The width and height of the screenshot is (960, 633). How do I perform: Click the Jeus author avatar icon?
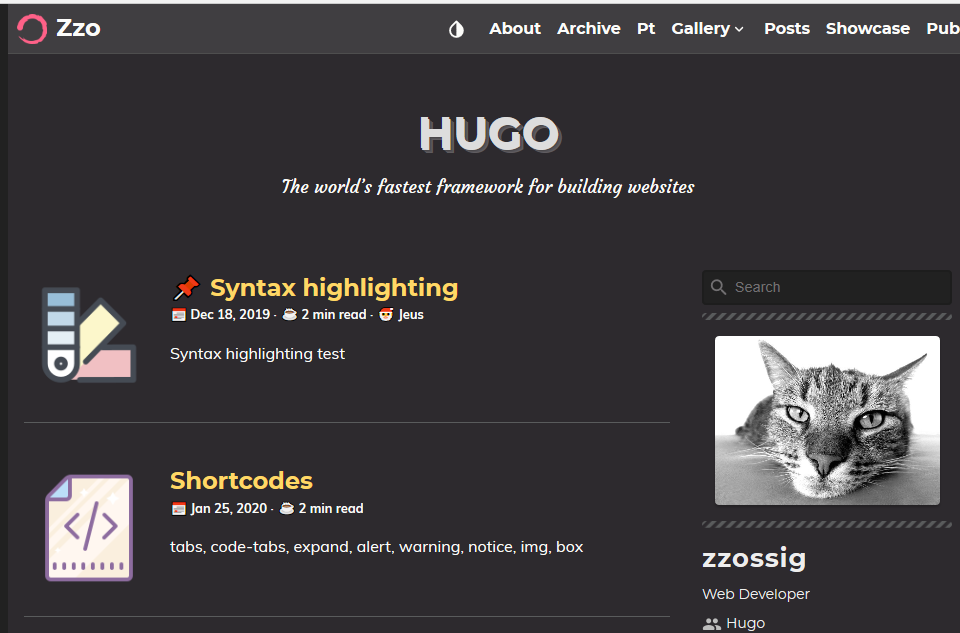[x=385, y=315]
